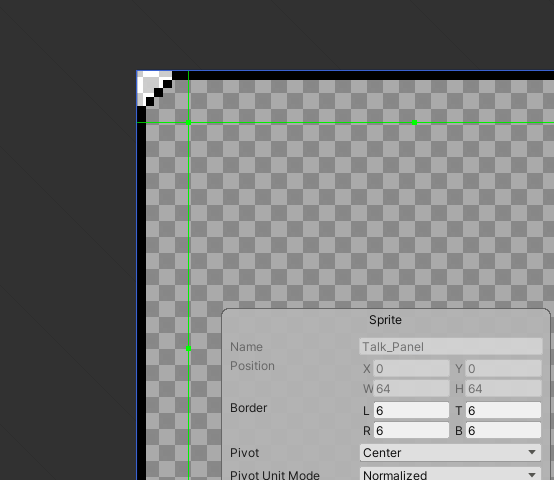Click the left border green midpoint handle
The image size is (554, 480).
click(x=189, y=349)
